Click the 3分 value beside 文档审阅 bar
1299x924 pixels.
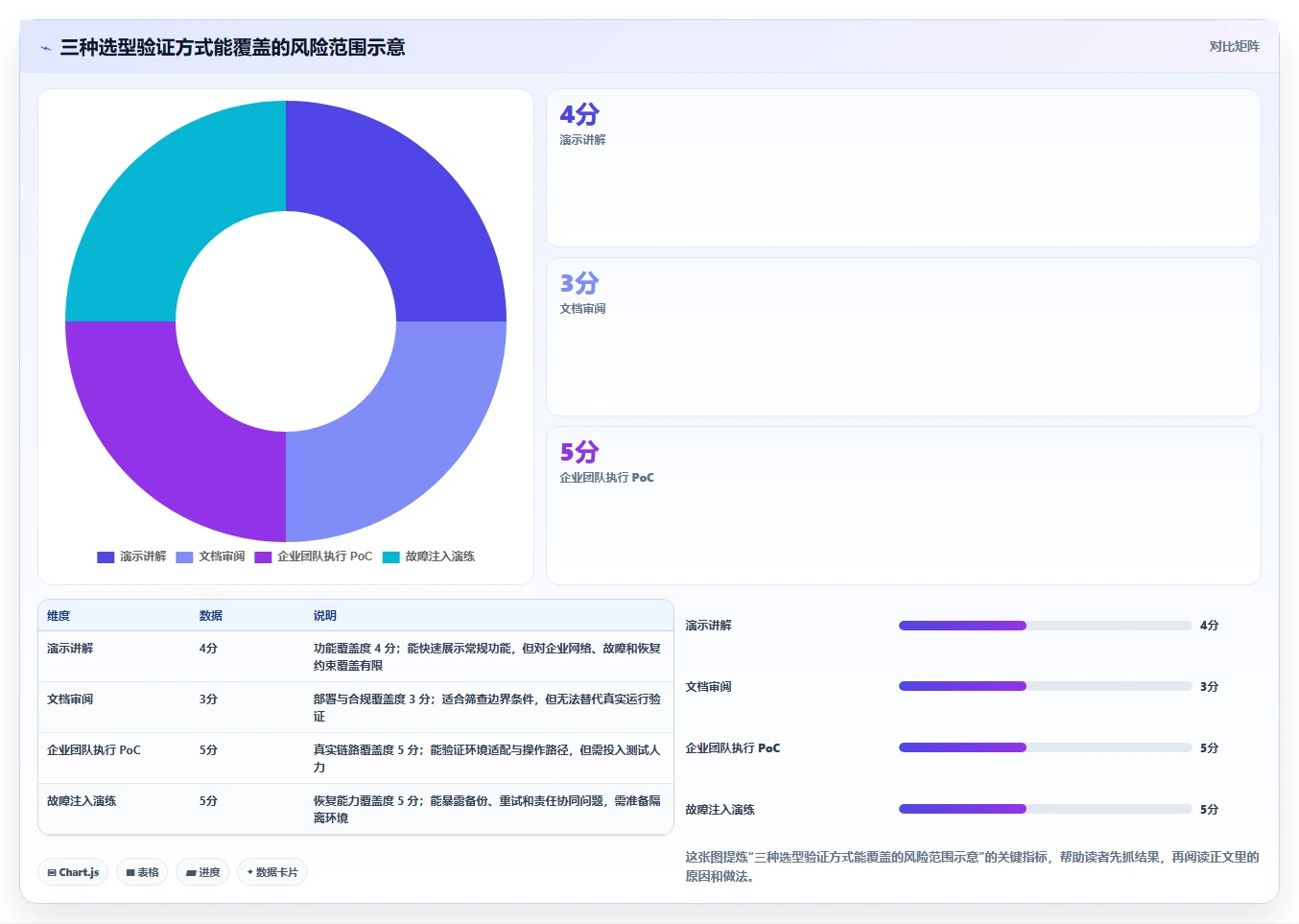click(1209, 687)
